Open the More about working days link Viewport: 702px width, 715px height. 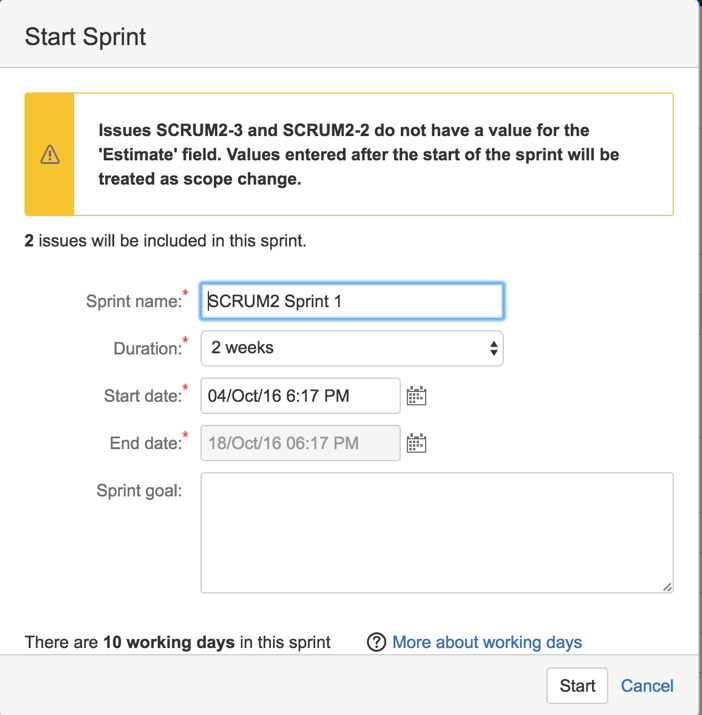click(487, 642)
